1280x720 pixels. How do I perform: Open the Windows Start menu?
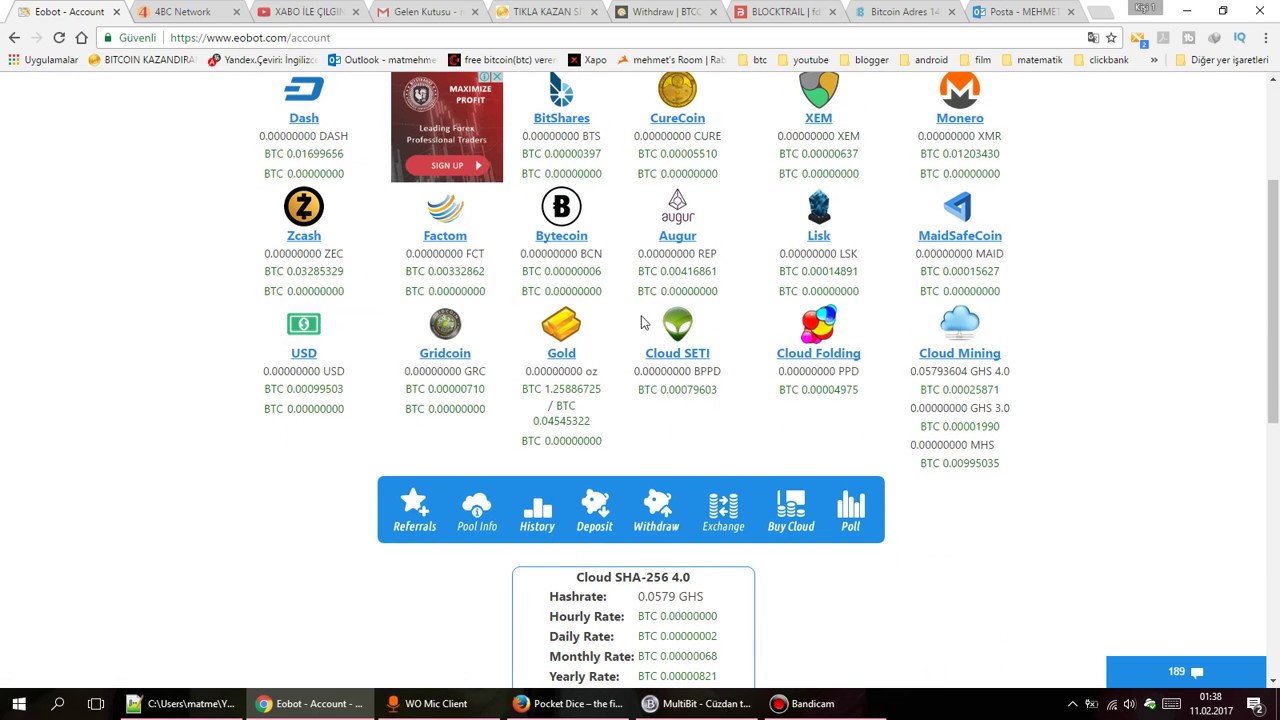[19, 704]
